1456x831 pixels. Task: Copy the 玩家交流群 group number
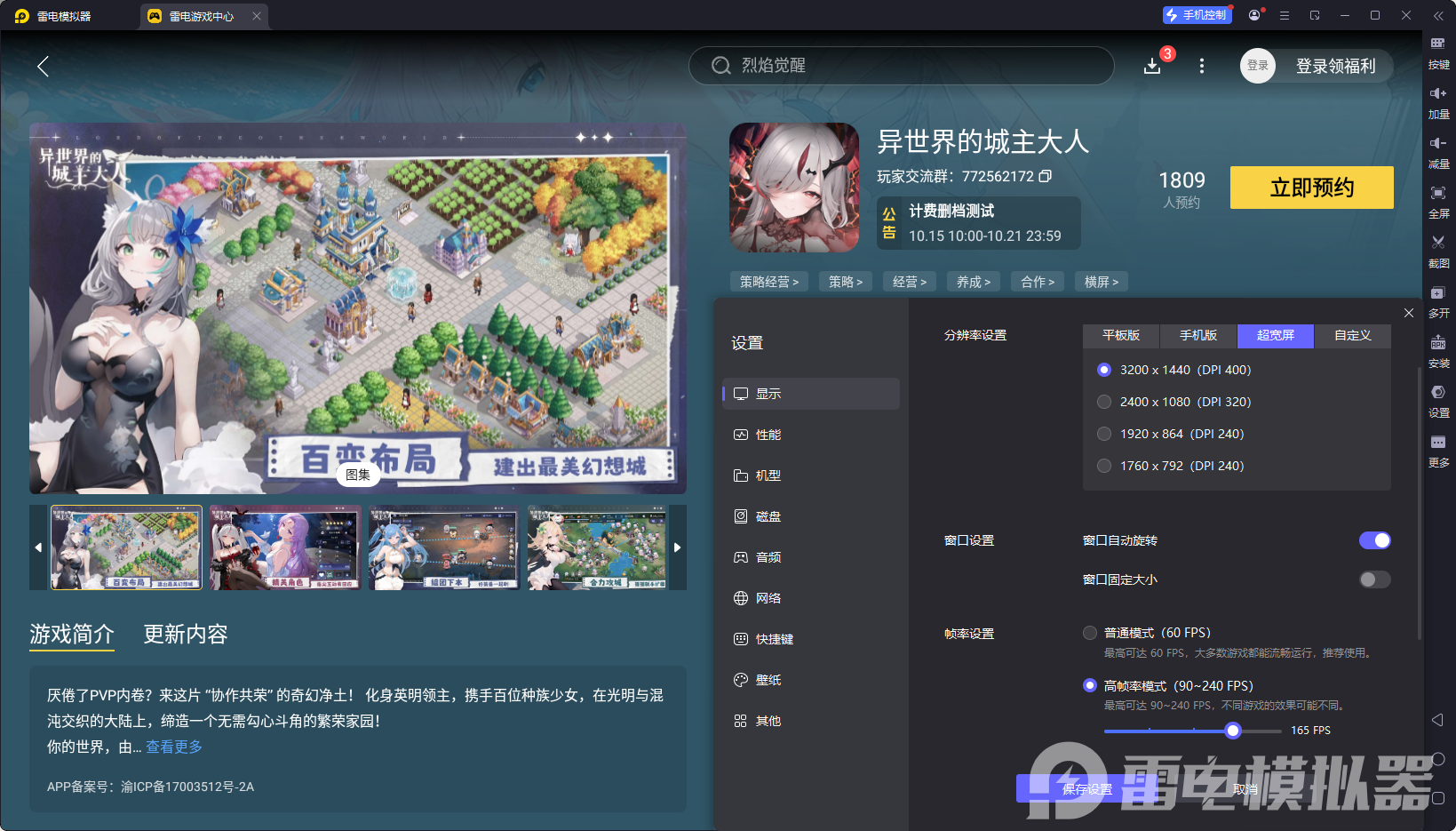click(x=1046, y=176)
